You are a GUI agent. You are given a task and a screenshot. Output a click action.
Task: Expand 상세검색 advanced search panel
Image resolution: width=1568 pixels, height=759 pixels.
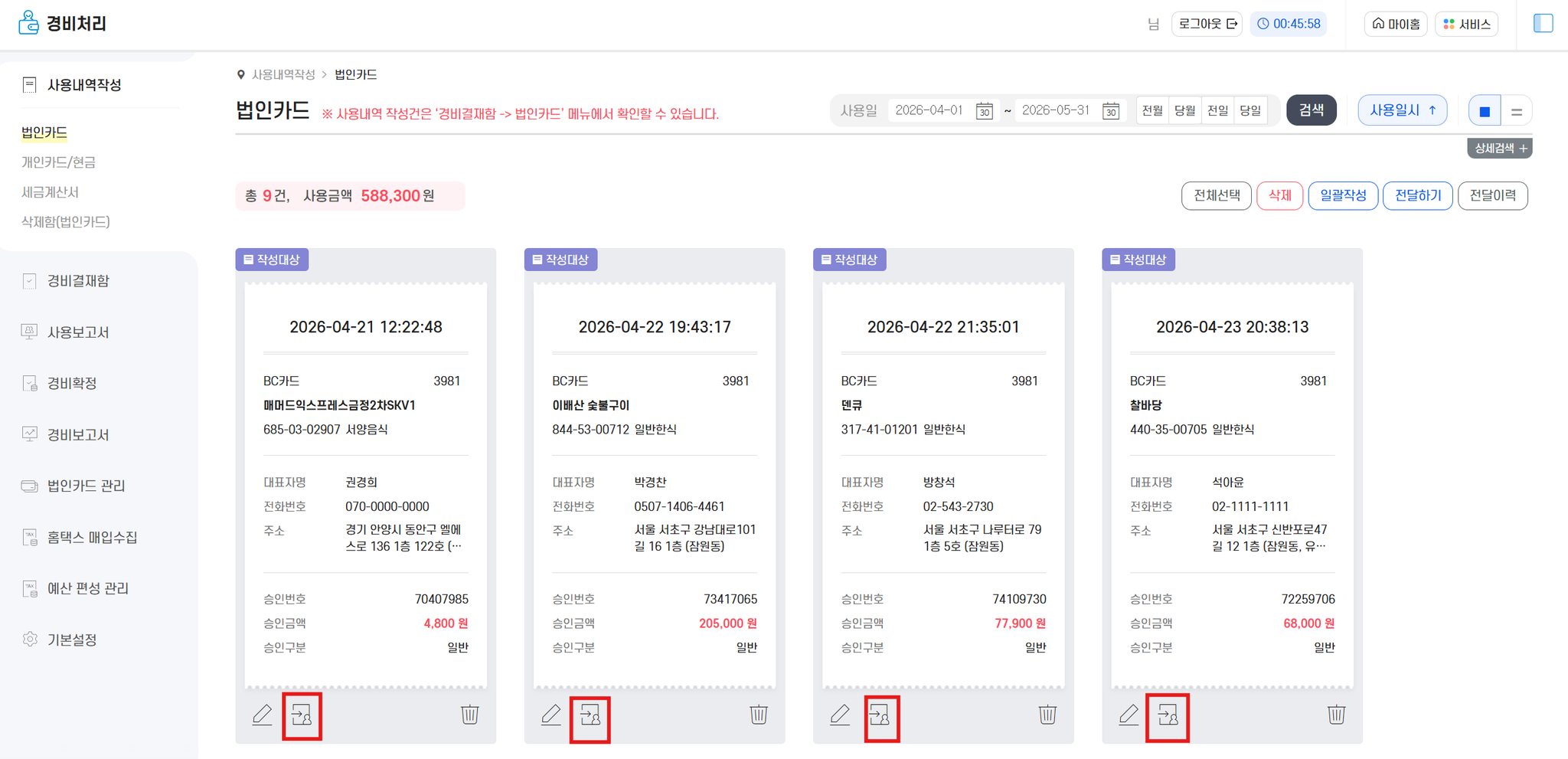1500,148
